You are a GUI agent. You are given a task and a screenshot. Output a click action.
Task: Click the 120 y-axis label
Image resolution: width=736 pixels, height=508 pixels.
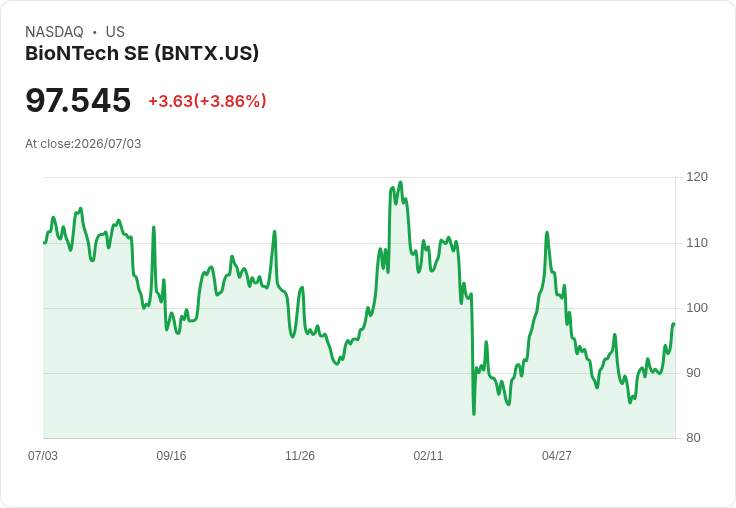point(697,177)
